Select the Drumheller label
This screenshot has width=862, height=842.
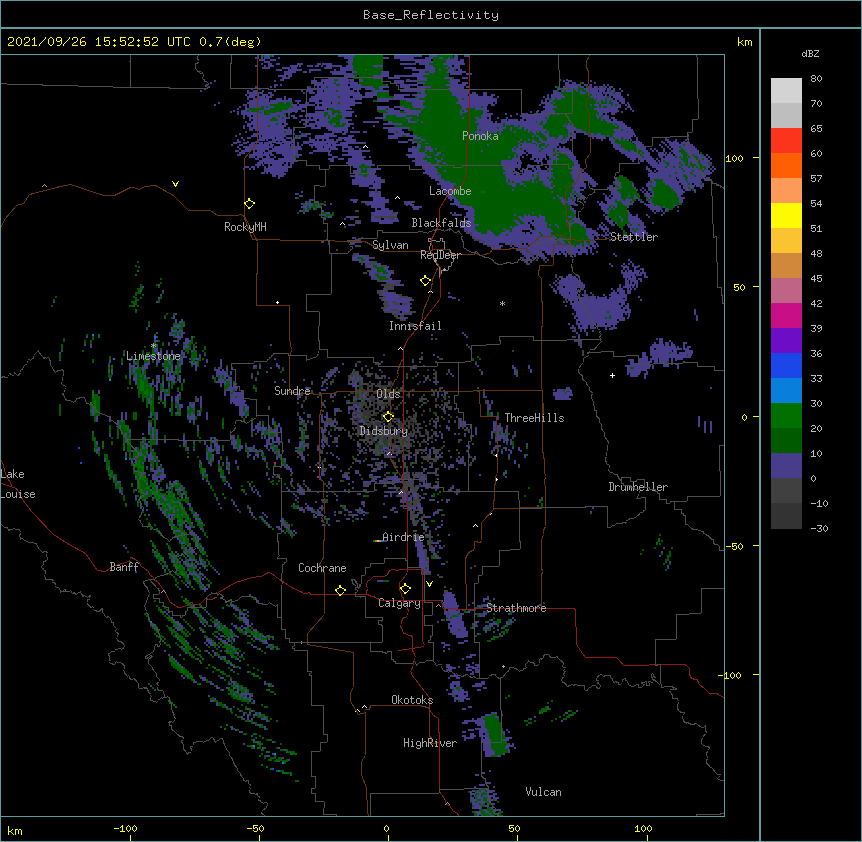(x=638, y=487)
